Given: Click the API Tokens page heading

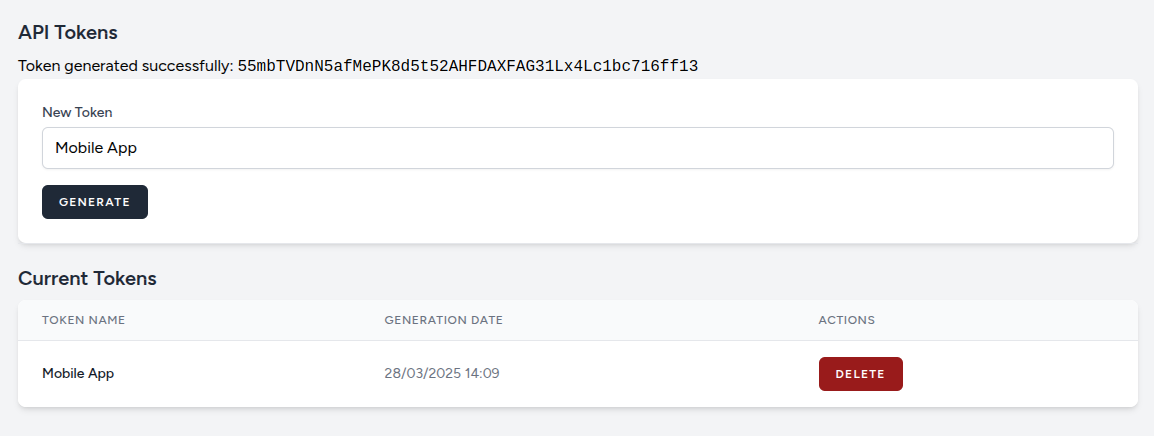Looking at the screenshot, I should pos(68,32).
